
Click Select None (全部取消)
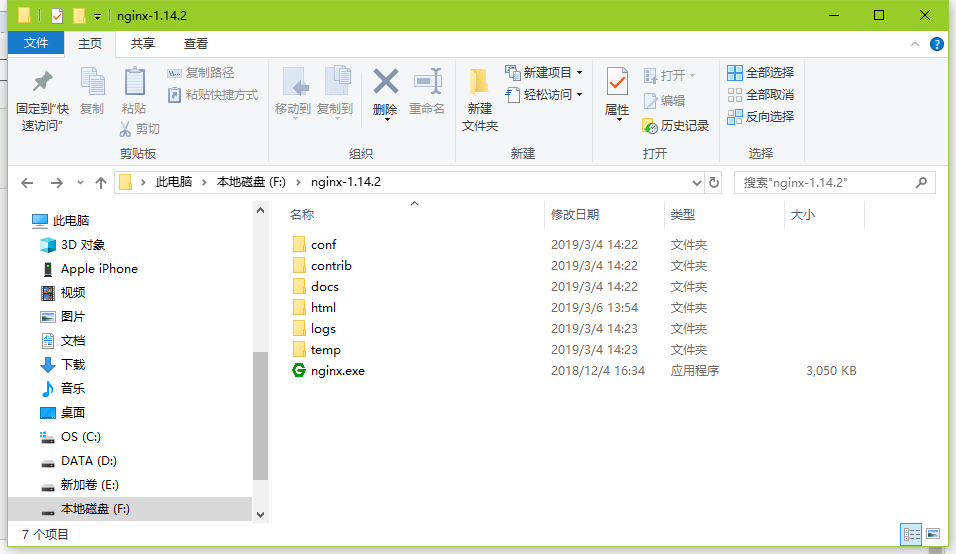click(x=760, y=94)
